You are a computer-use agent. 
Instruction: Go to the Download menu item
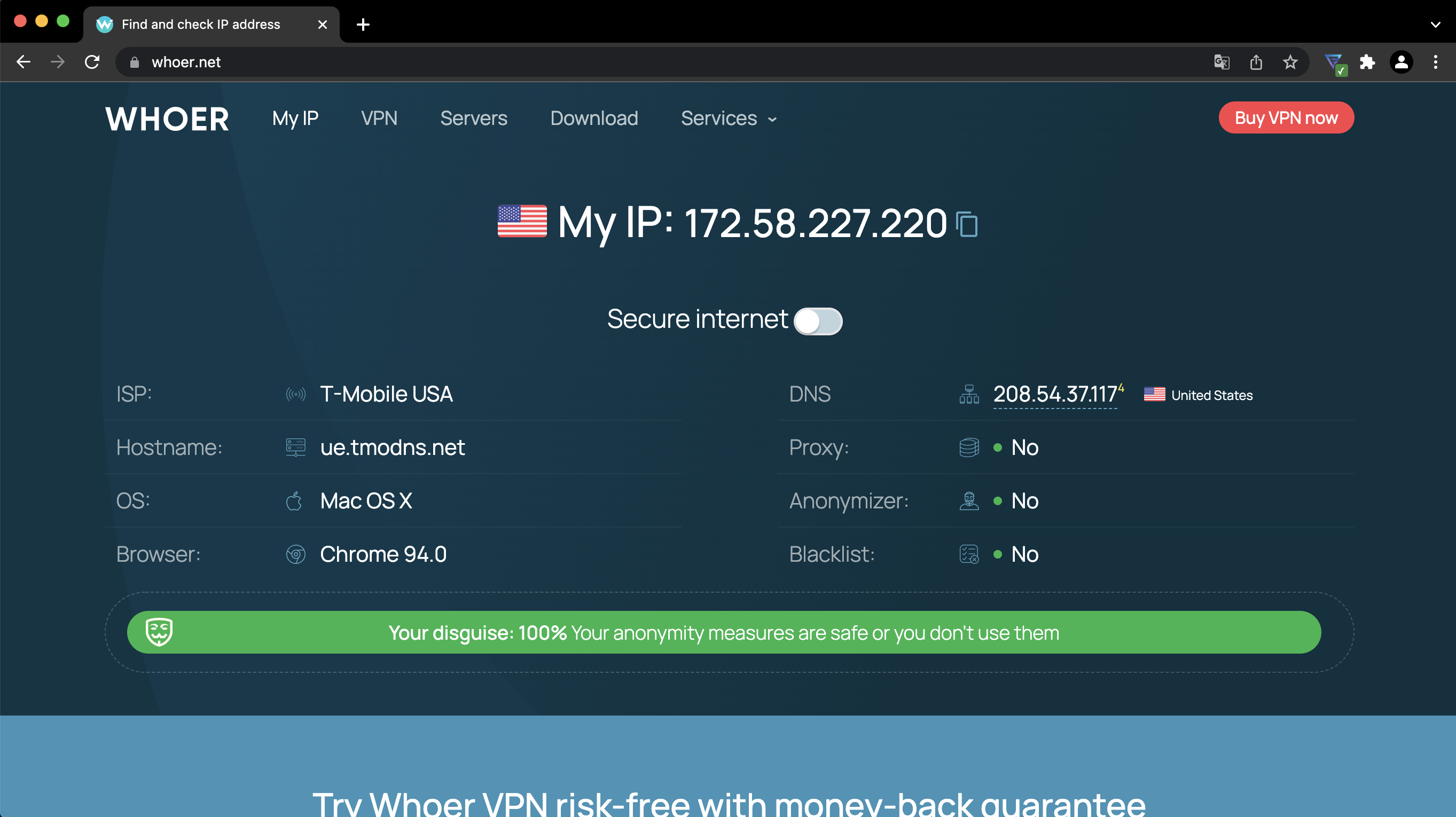coord(593,119)
